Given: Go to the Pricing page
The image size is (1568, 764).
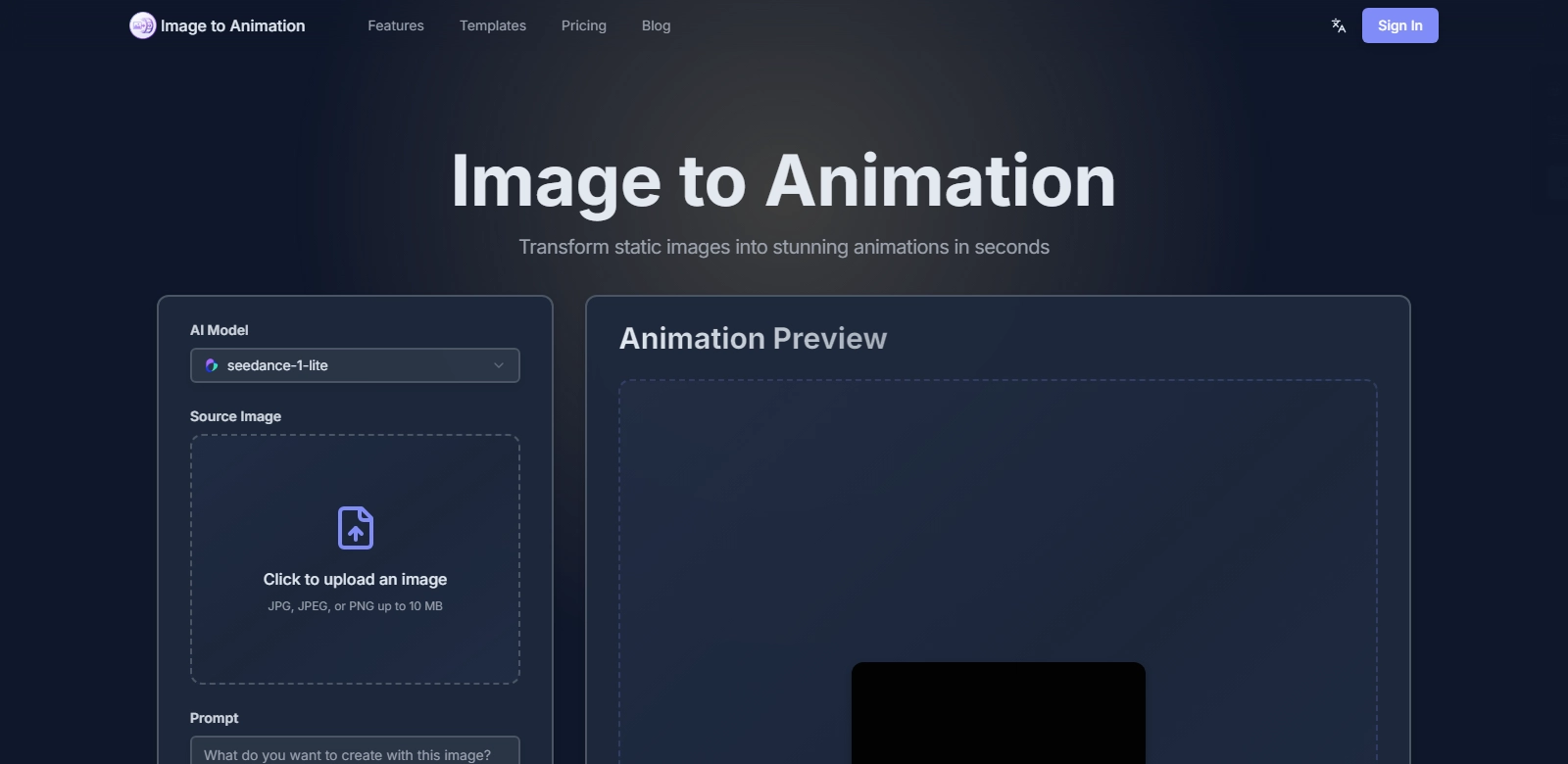Looking at the screenshot, I should [584, 25].
